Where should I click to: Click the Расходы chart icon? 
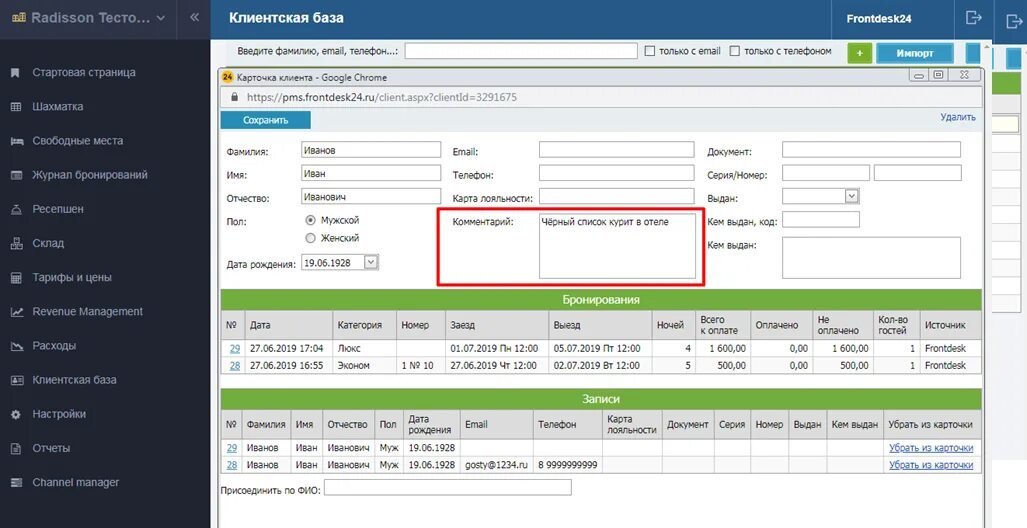(x=17, y=346)
